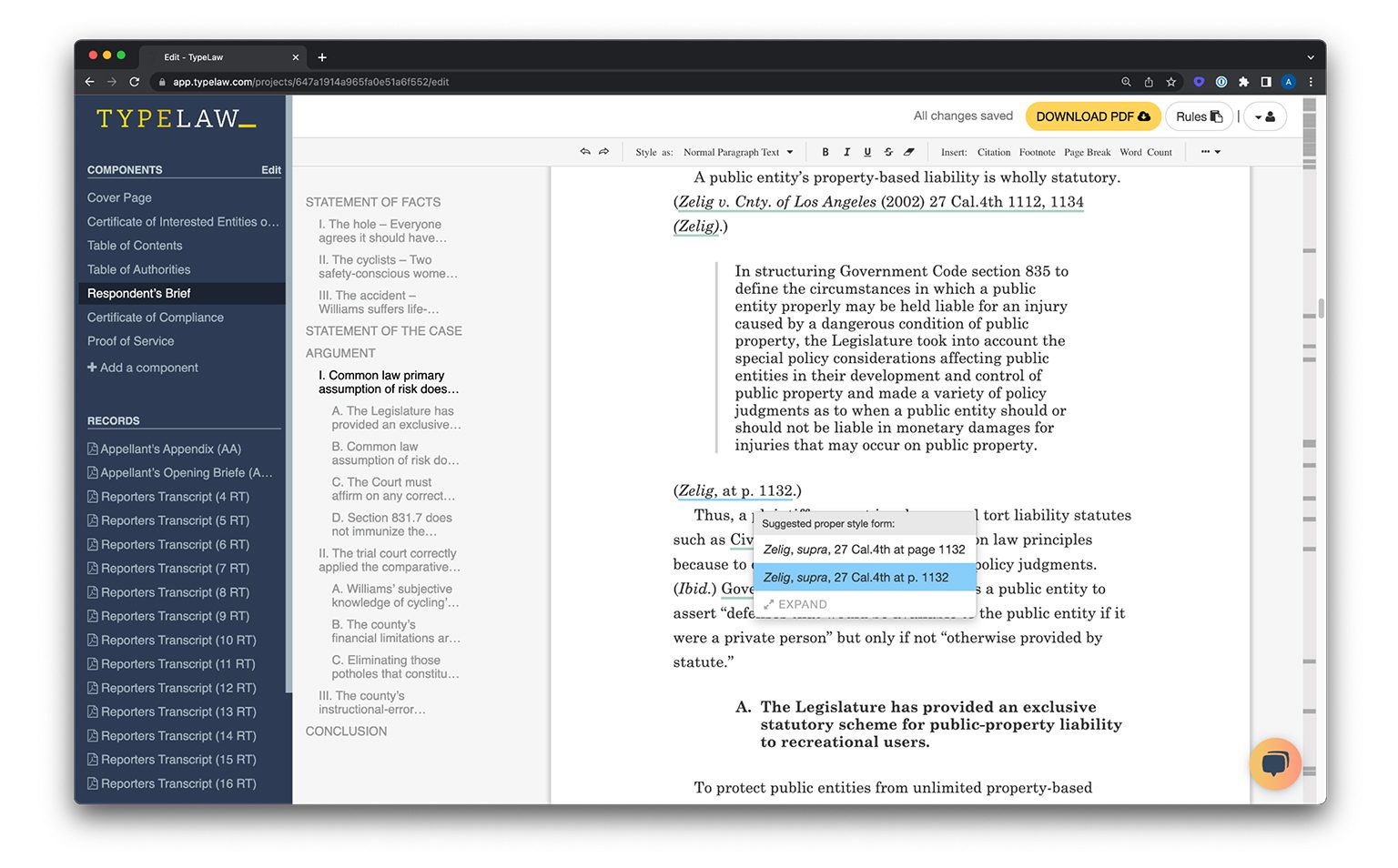
Task: Apply italic formatting
Action: pyautogui.click(x=846, y=152)
